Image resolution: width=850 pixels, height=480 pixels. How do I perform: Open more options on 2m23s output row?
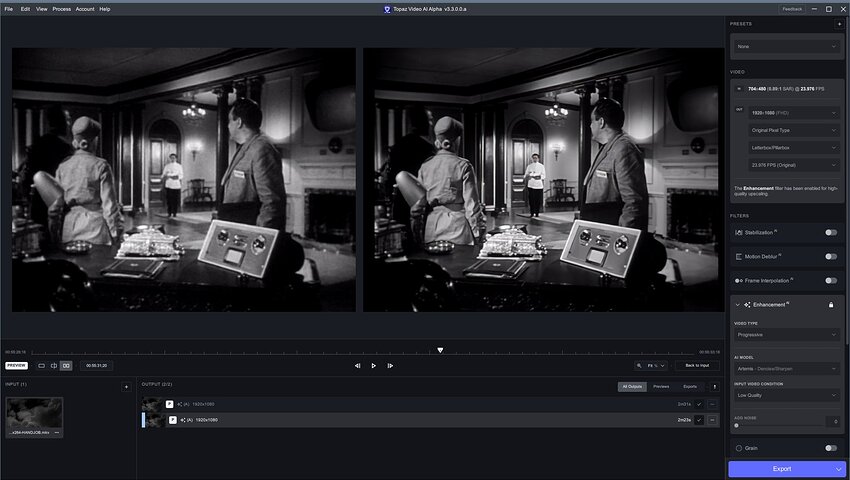pos(712,420)
